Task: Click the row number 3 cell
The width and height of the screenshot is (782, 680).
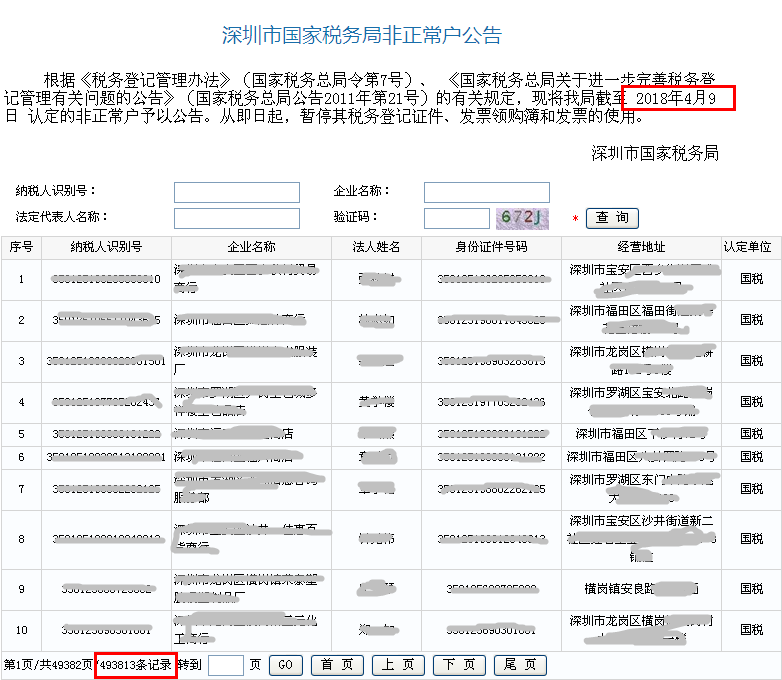Action: point(21,362)
